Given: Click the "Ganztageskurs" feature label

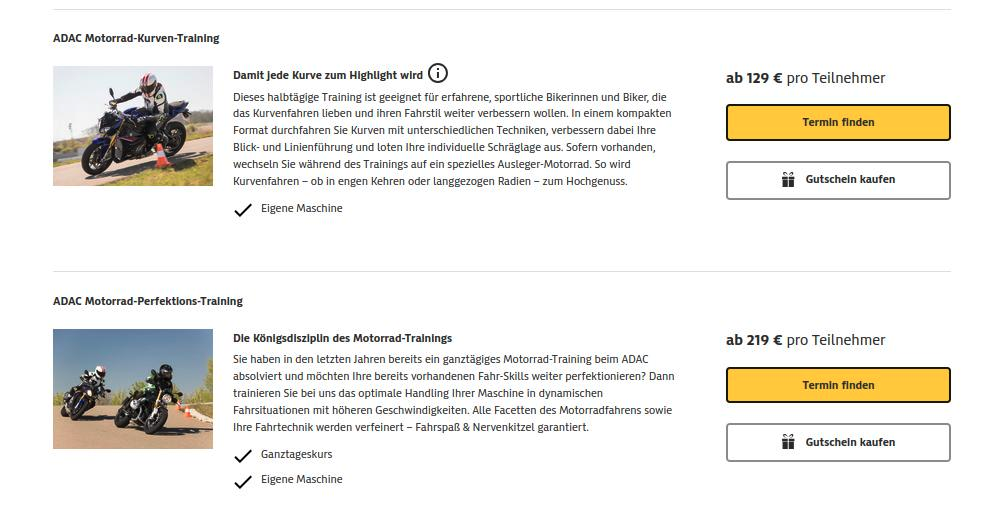Looking at the screenshot, I should pyautogui.click(x=296, y=454).
